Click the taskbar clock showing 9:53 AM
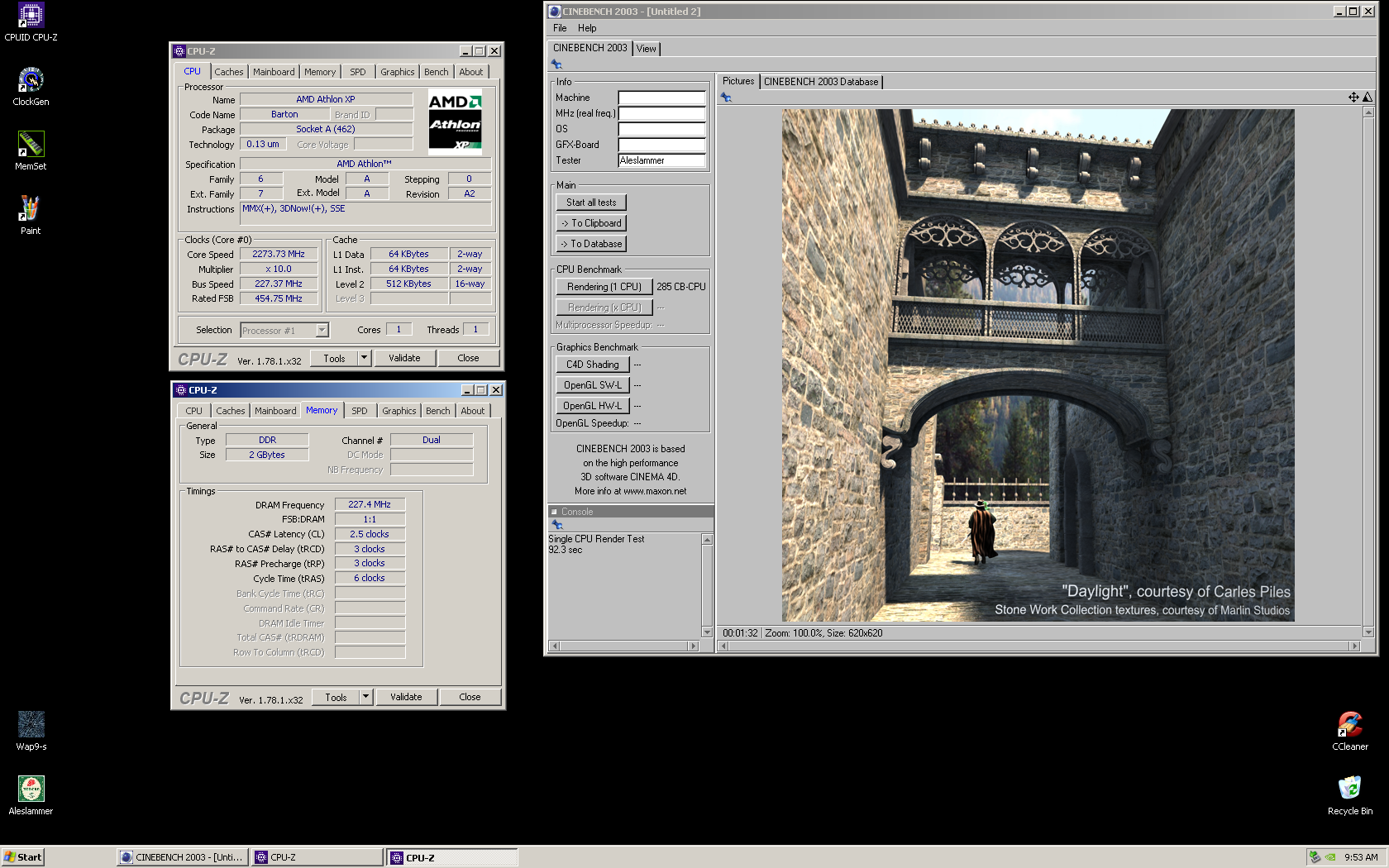1389x868 pixels. pos(1361,857)
